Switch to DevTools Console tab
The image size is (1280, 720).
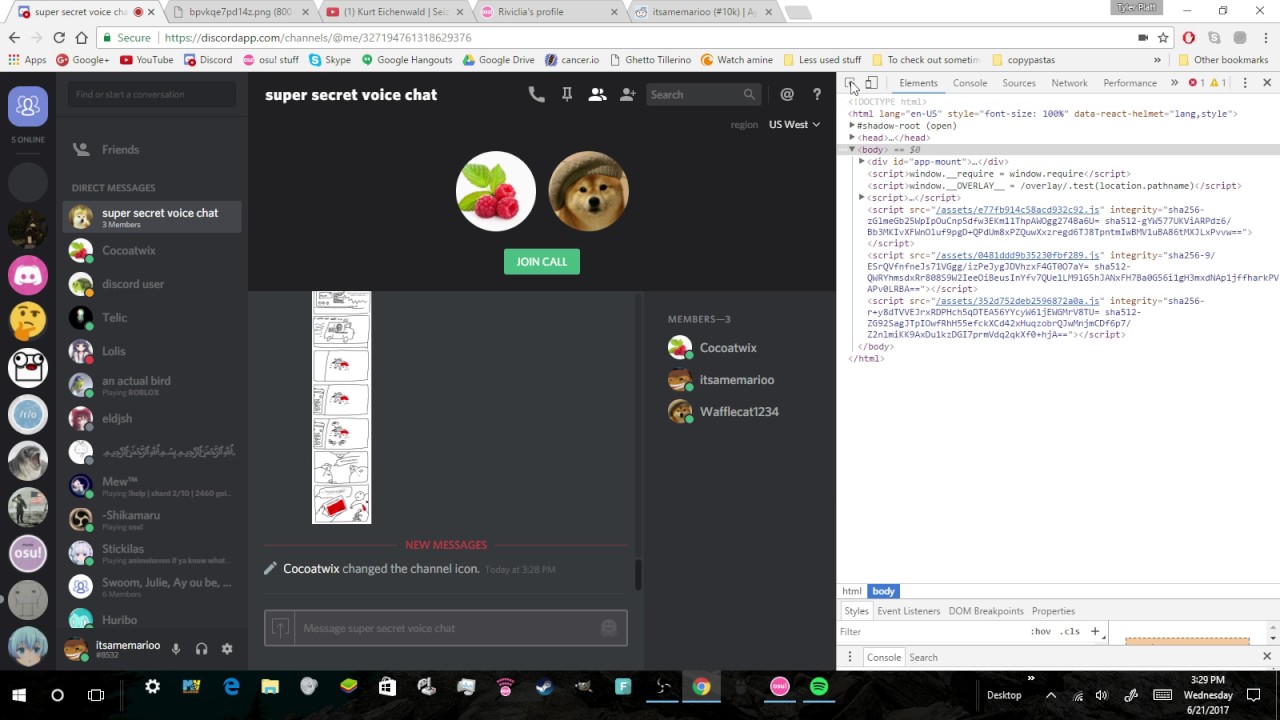(969, 83)
